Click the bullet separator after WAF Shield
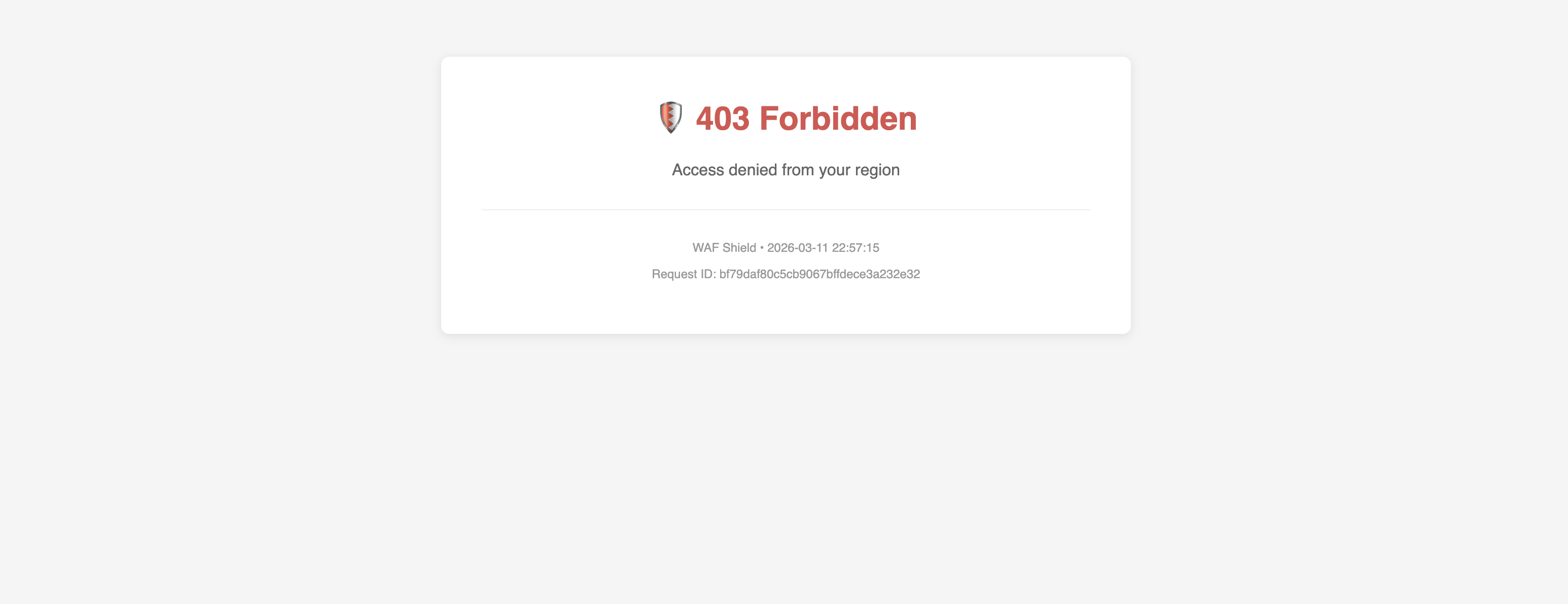 click(x=762, y=248)
